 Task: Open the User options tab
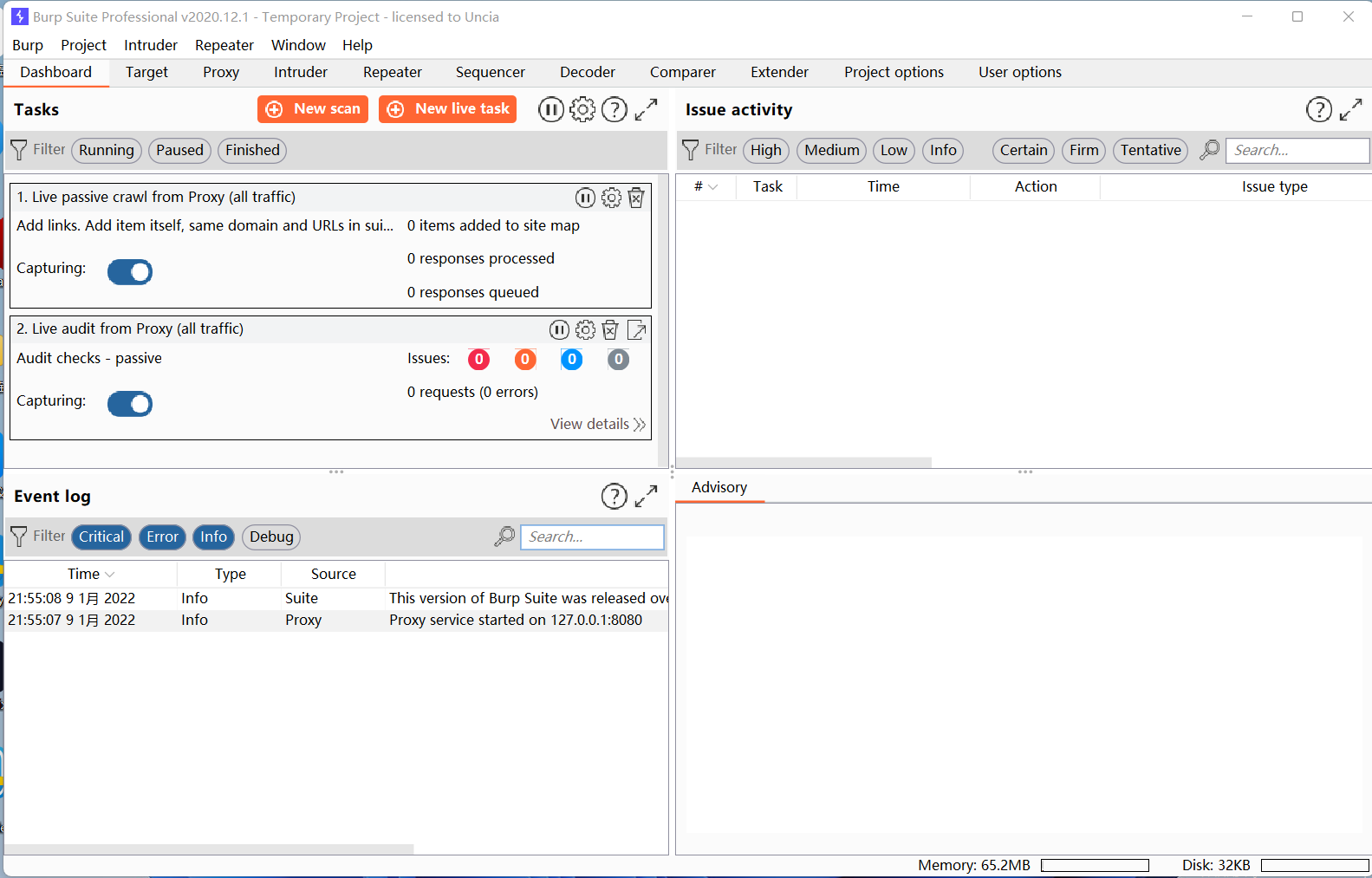click(x=1020, y=73)
